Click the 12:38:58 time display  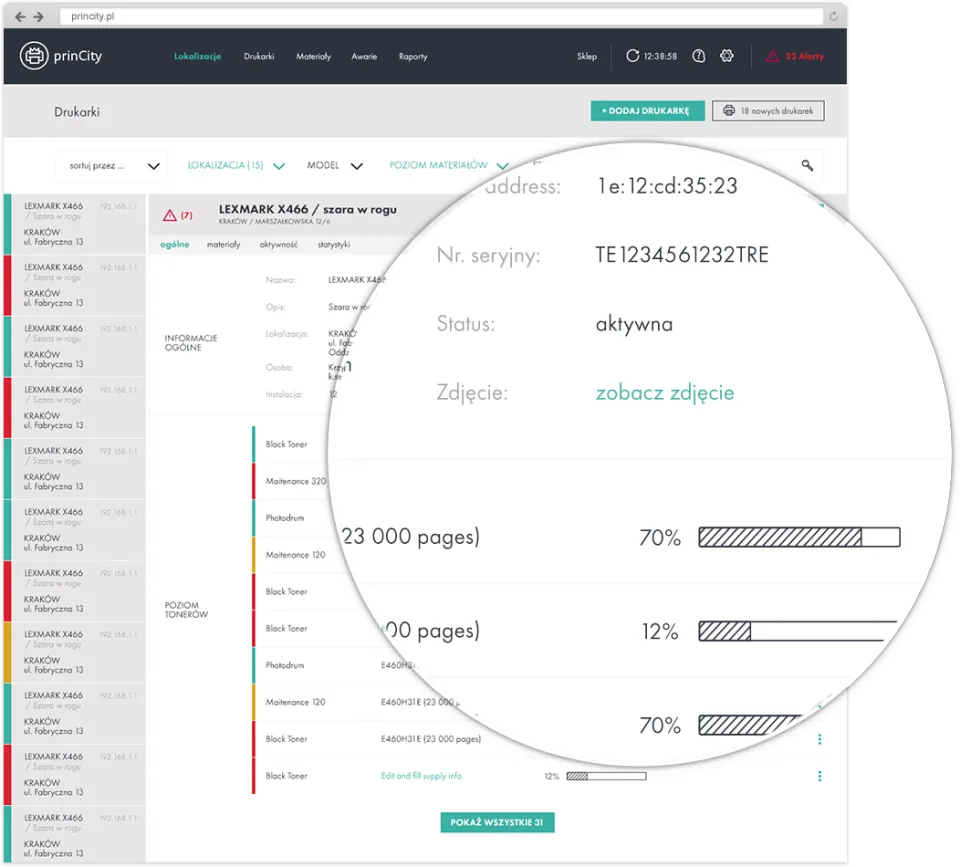pyautogui.click(x=660, y=56)
